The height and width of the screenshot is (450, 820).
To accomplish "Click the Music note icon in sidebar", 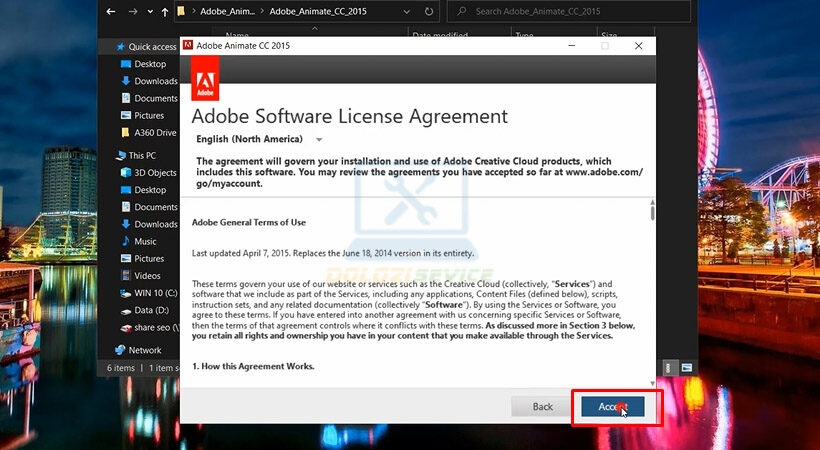I will click(126, 241).
